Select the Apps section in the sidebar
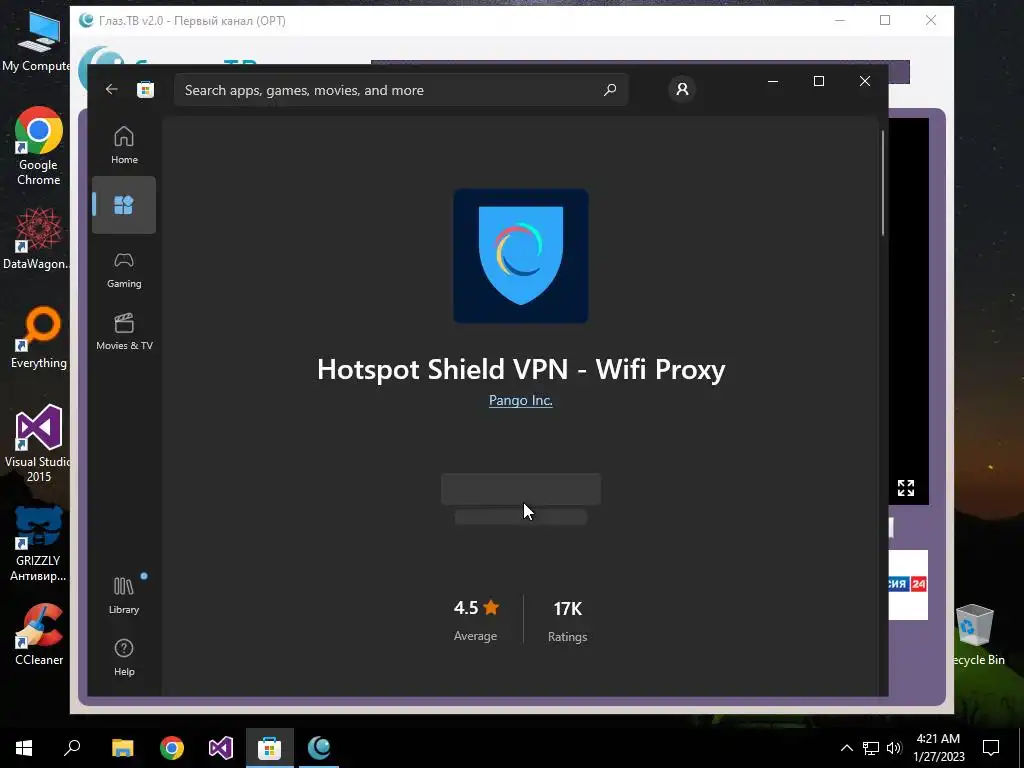Viewport: 1024px width, 768px height. pos(124,205)
